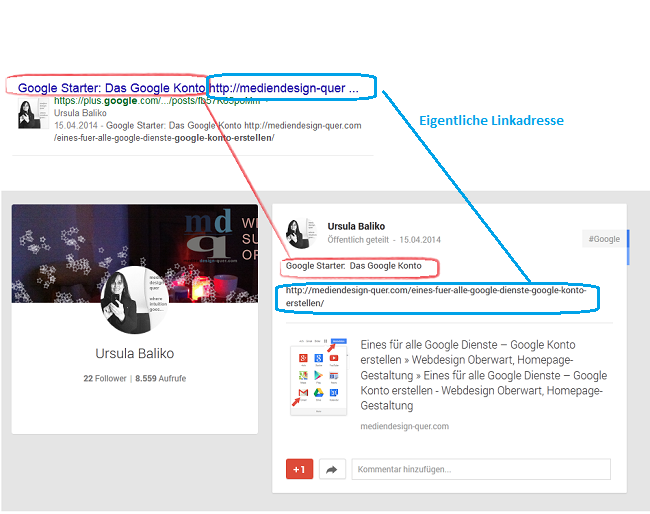The height and width of the screenshot is (514, 650).
Task: Follow the mediendesign-quer.com URL in the post body
Action: coord(436,296)
